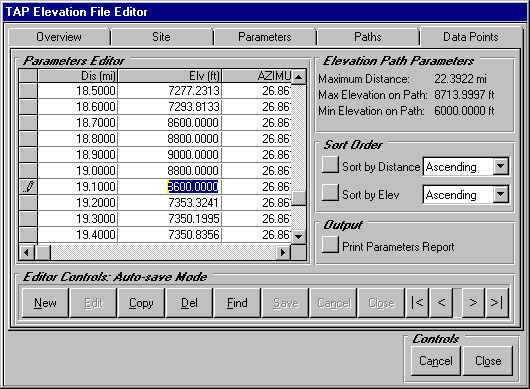Open Sort by Elev order dropdown
This screenshot has width=530, height=389.
501,194
